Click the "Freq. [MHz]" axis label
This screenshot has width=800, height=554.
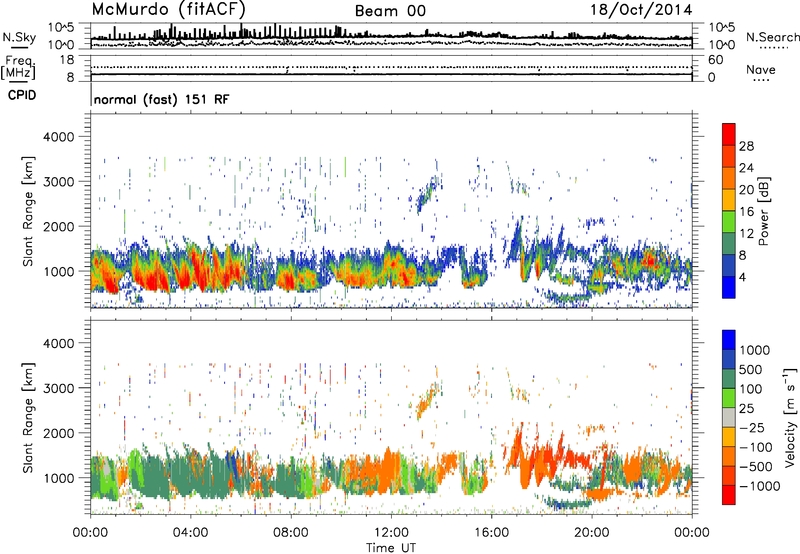18,68
